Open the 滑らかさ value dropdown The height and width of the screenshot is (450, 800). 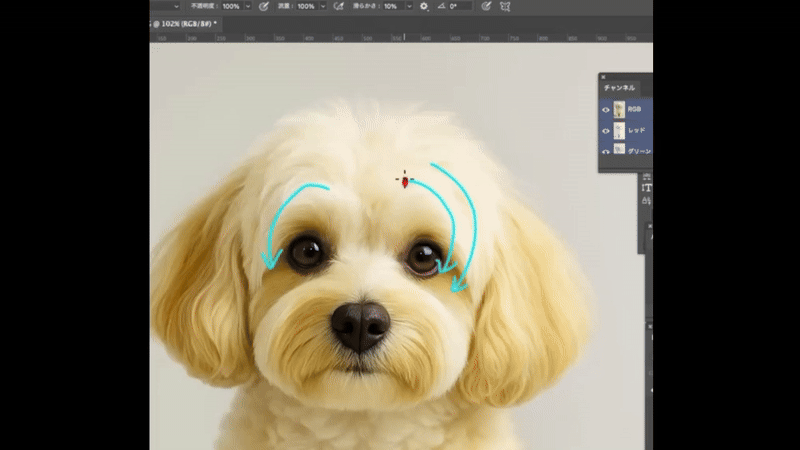pos(408,6)
